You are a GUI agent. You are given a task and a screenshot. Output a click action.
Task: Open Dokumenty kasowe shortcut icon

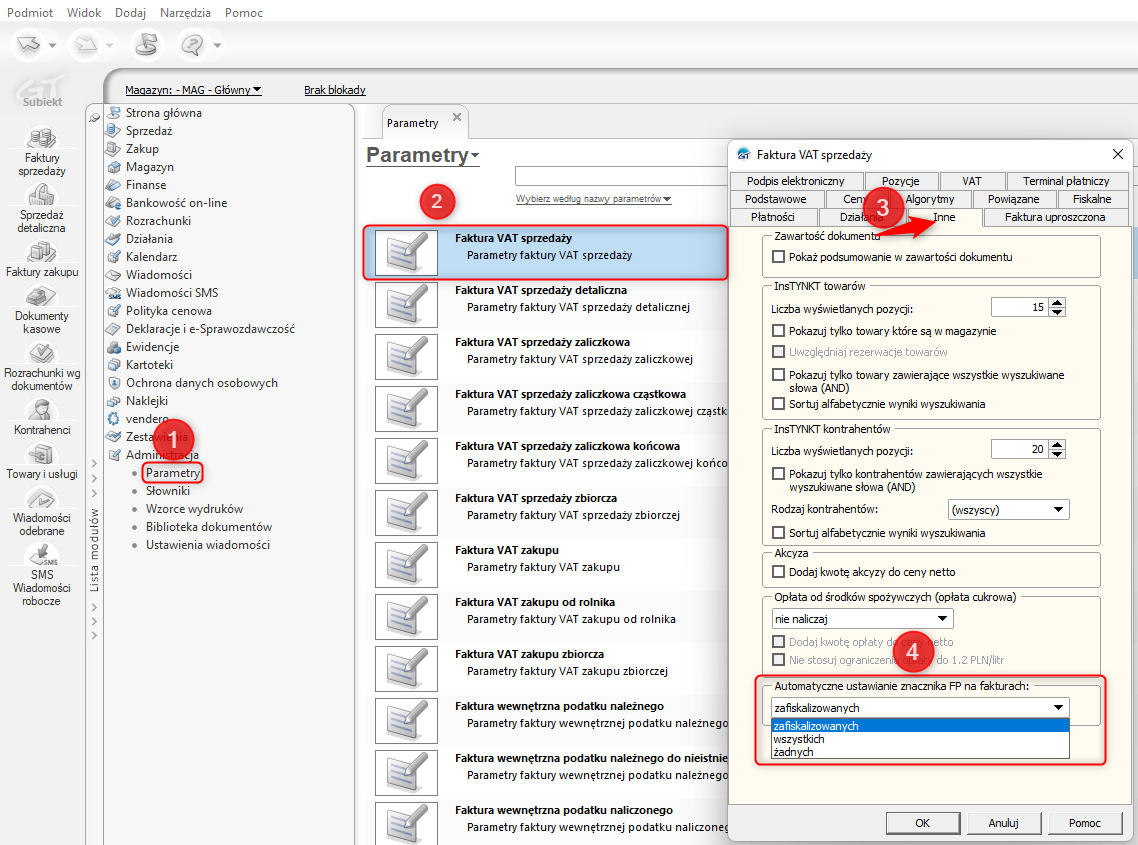click(x=42, y=296)
